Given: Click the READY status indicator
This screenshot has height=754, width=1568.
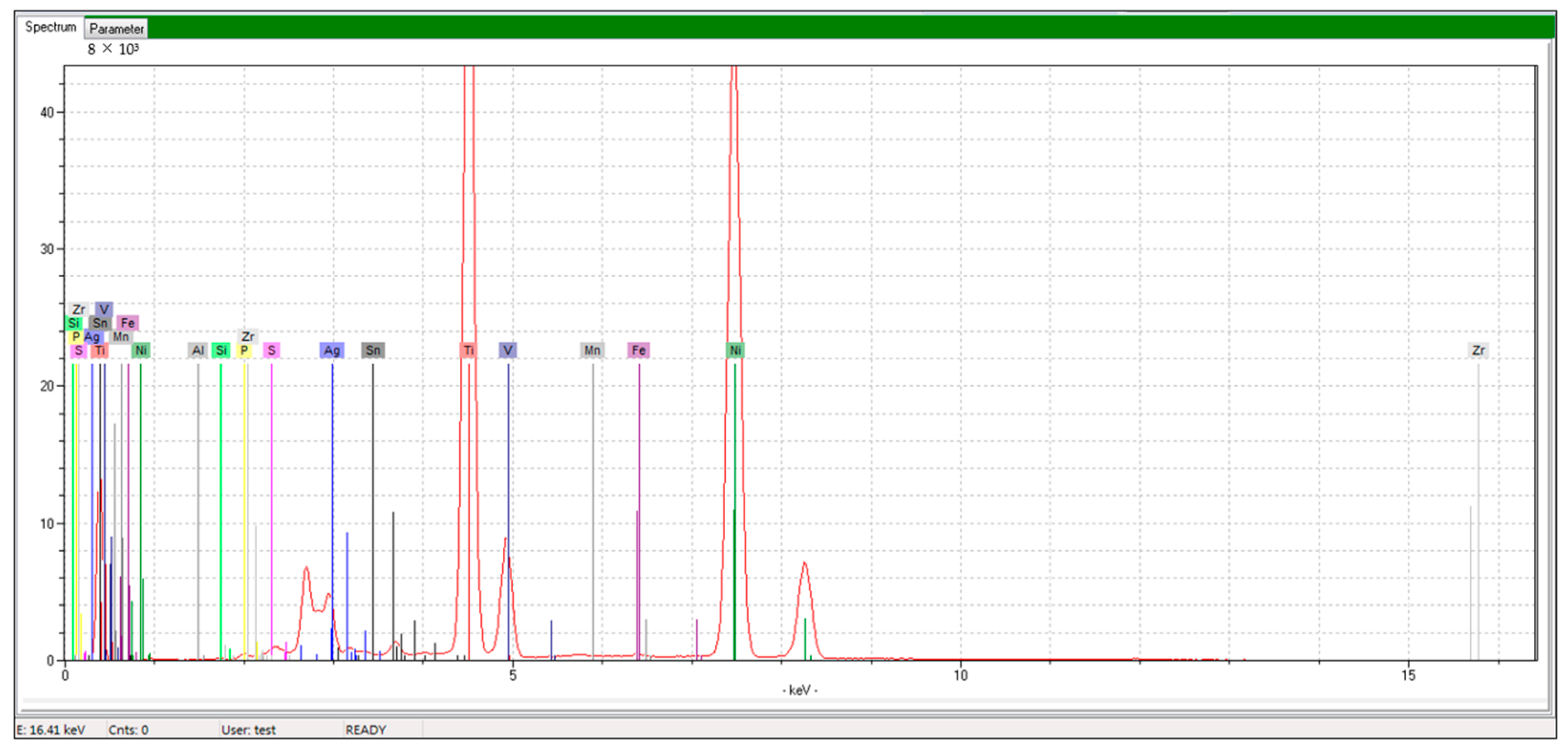Looking at the screenshot, I should point(366,730).
